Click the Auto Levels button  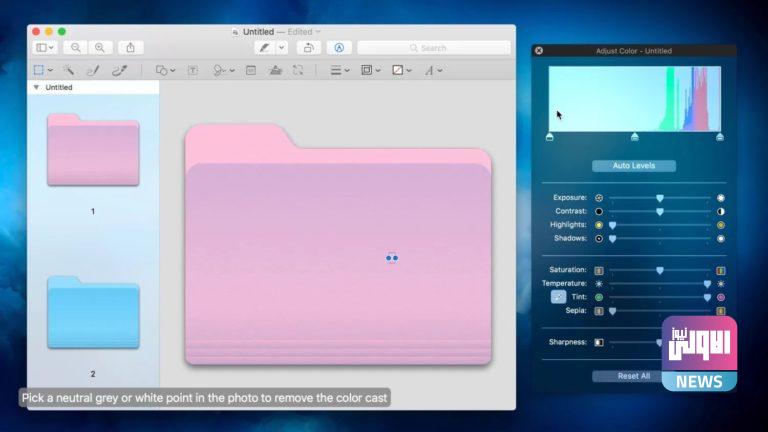pyautogui.click(x=634, y=166)
